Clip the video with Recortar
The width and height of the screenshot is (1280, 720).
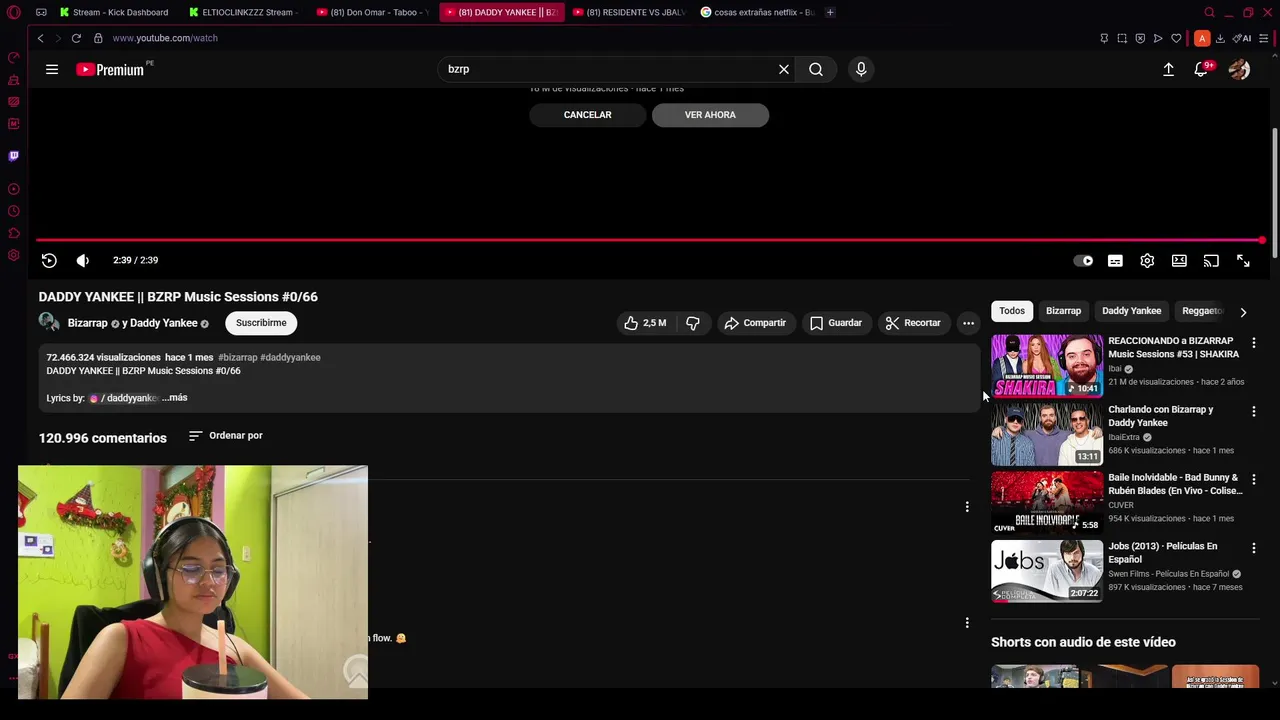(912, 323)
